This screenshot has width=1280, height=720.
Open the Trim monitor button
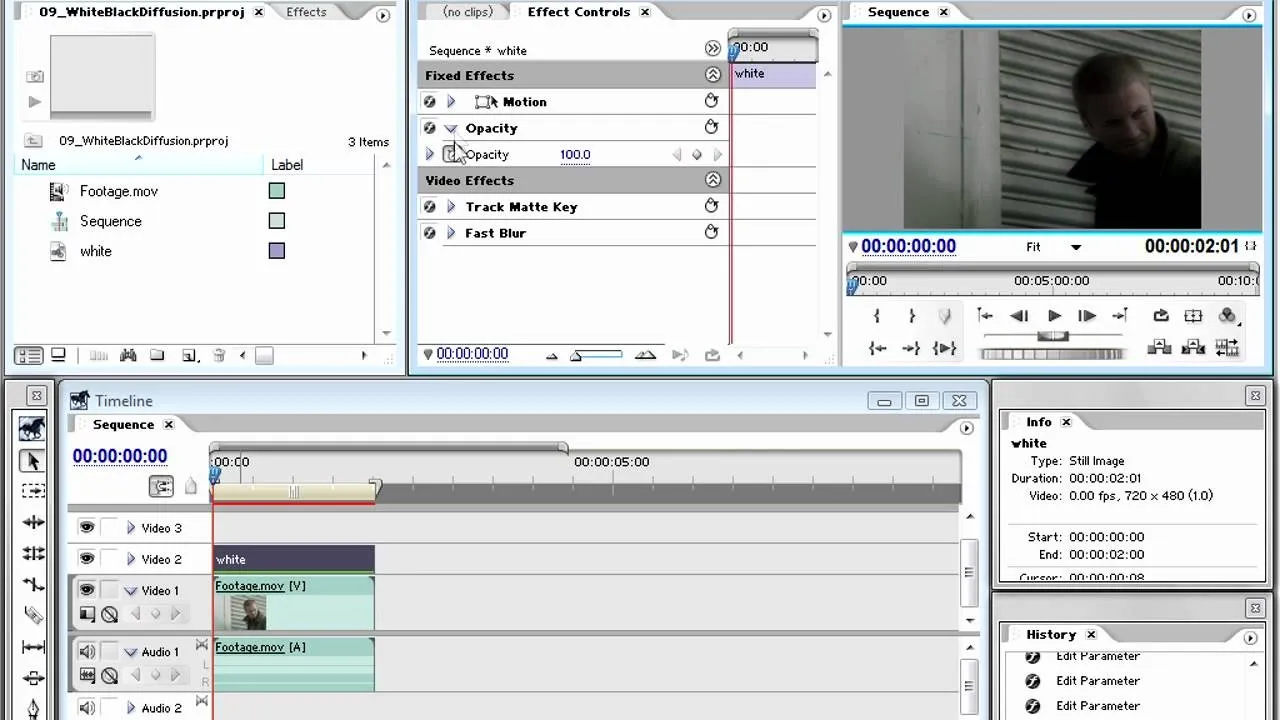[1228, 348]
